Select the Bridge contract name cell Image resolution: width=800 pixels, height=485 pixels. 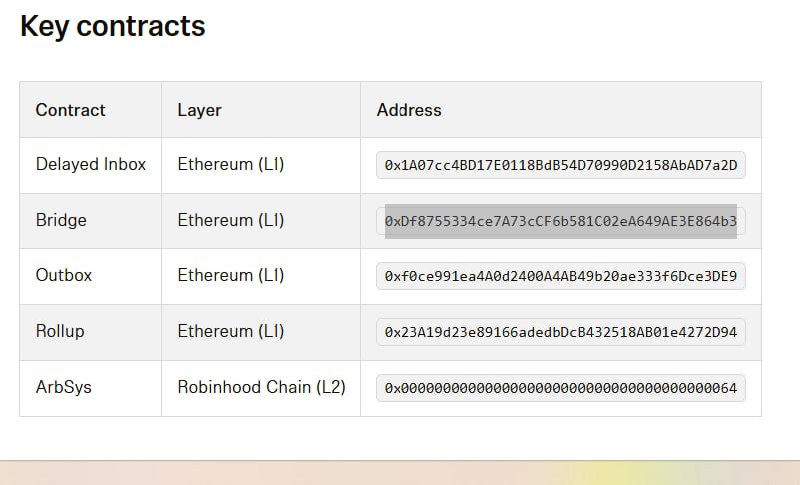click(91, 220)
